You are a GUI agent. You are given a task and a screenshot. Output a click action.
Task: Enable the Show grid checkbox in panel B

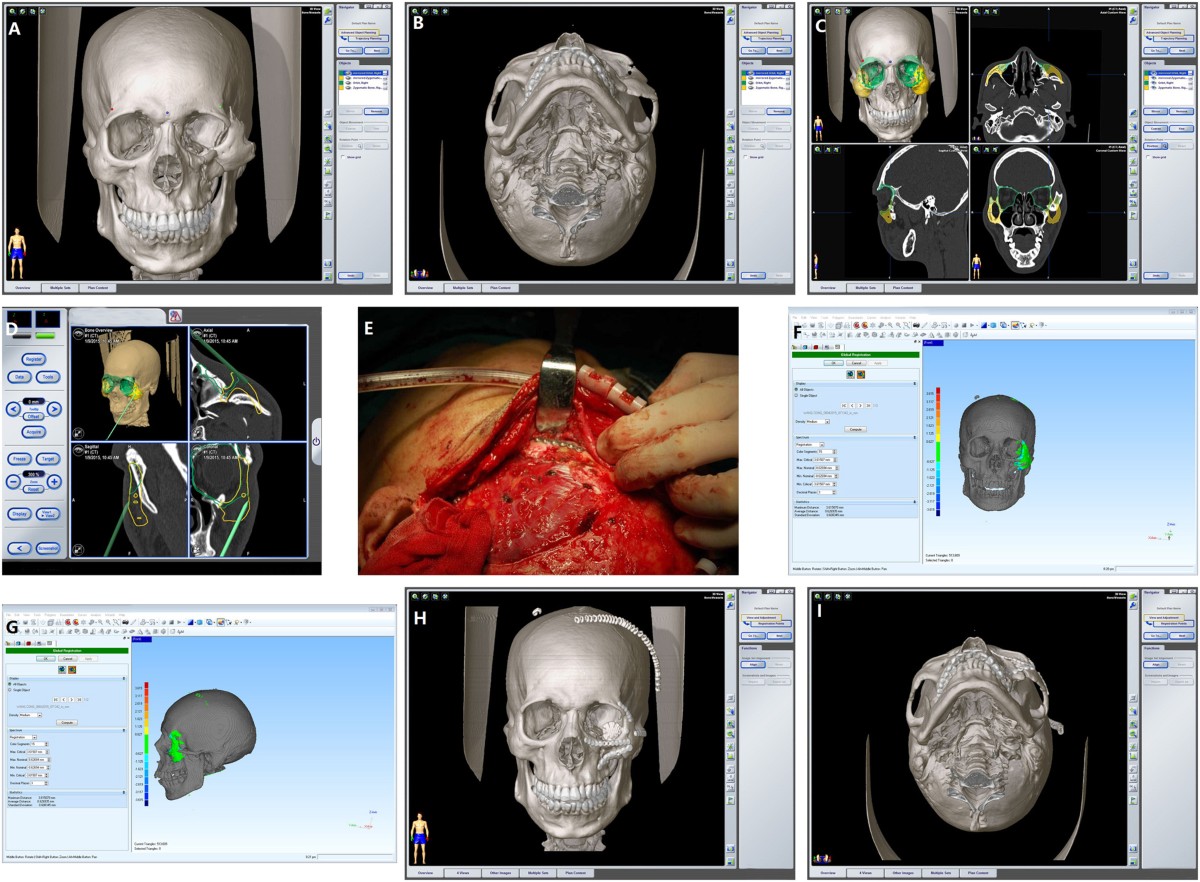[x=746, y=157]
